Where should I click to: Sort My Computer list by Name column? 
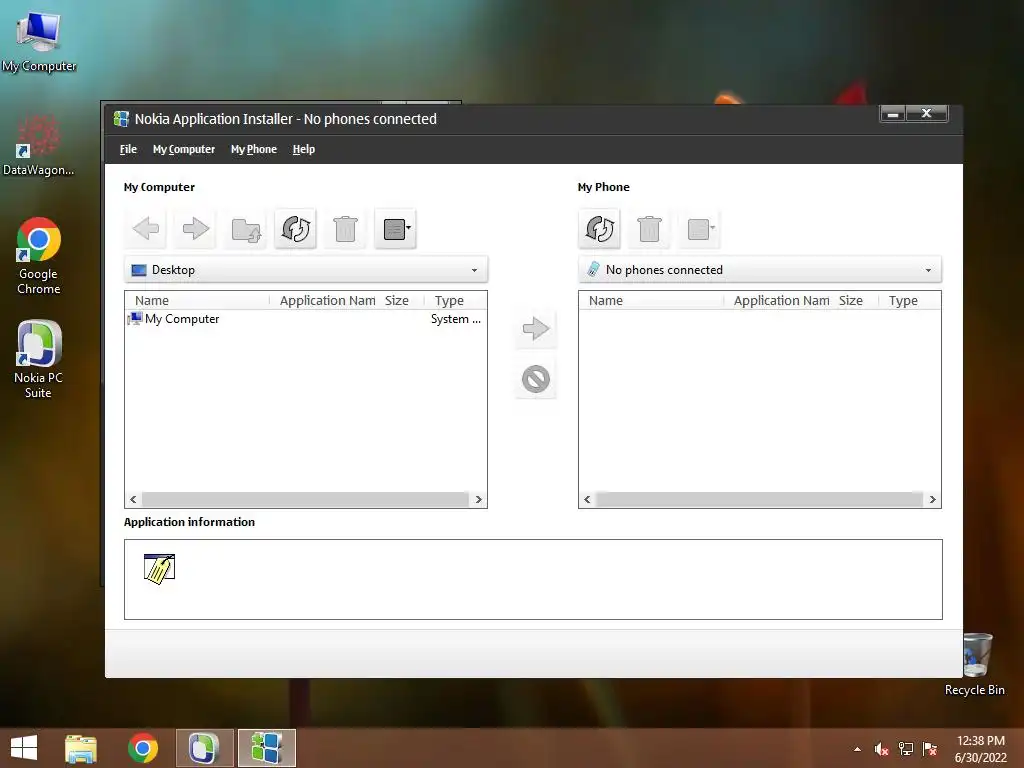tap(197, 300)
